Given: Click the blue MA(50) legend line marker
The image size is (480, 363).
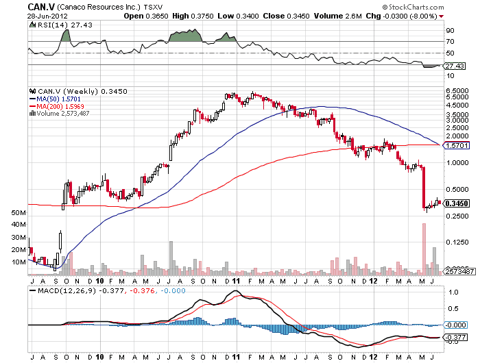Looking at the screenshot, I should point(32,99).
